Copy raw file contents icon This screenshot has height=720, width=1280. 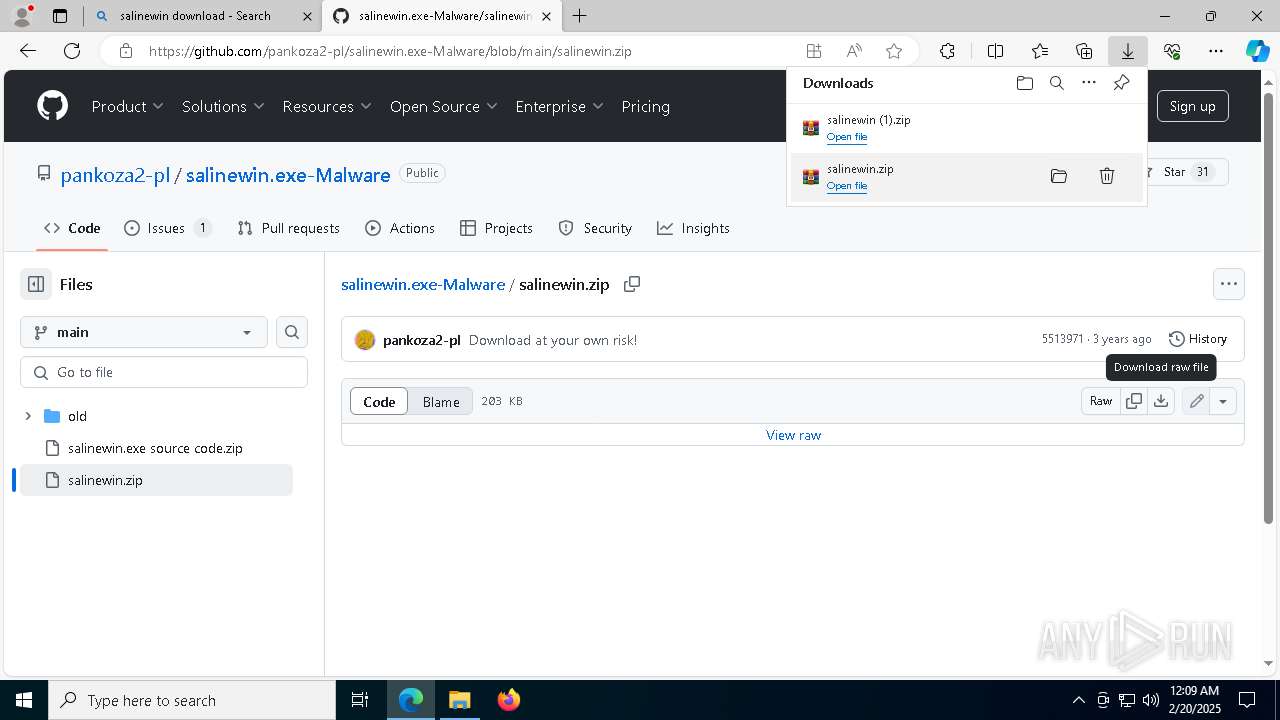tap(1134, 401)
